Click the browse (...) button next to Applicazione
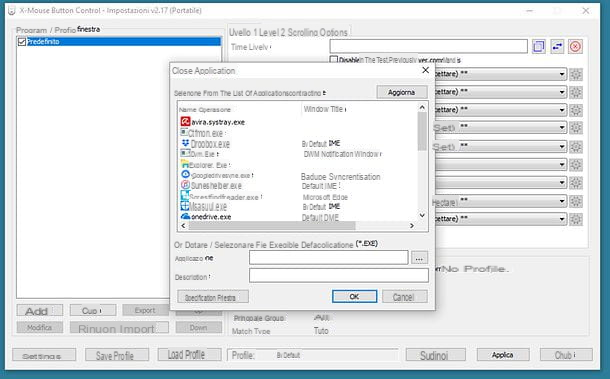The width and height of the screenshot is (610, 379). pyautogui.click(x=419, y=258)
